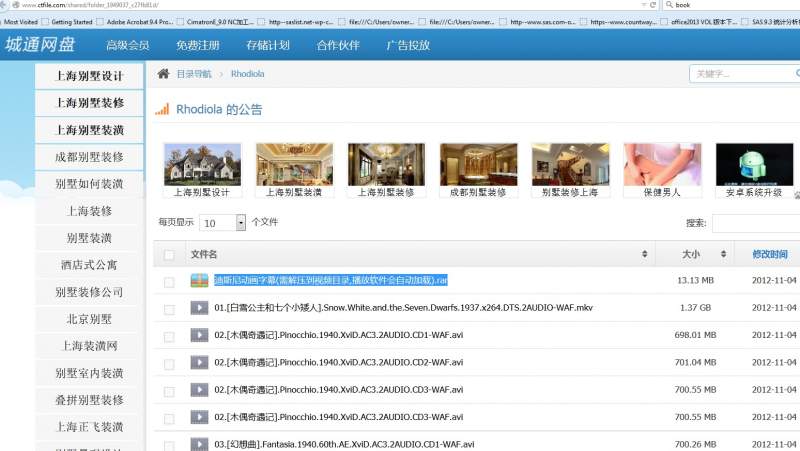Open sidebar link 酒店式公寓
Image resolution: width=800 pixels, height=451 pixels.
pyautogui.click(x=89, y=265)
